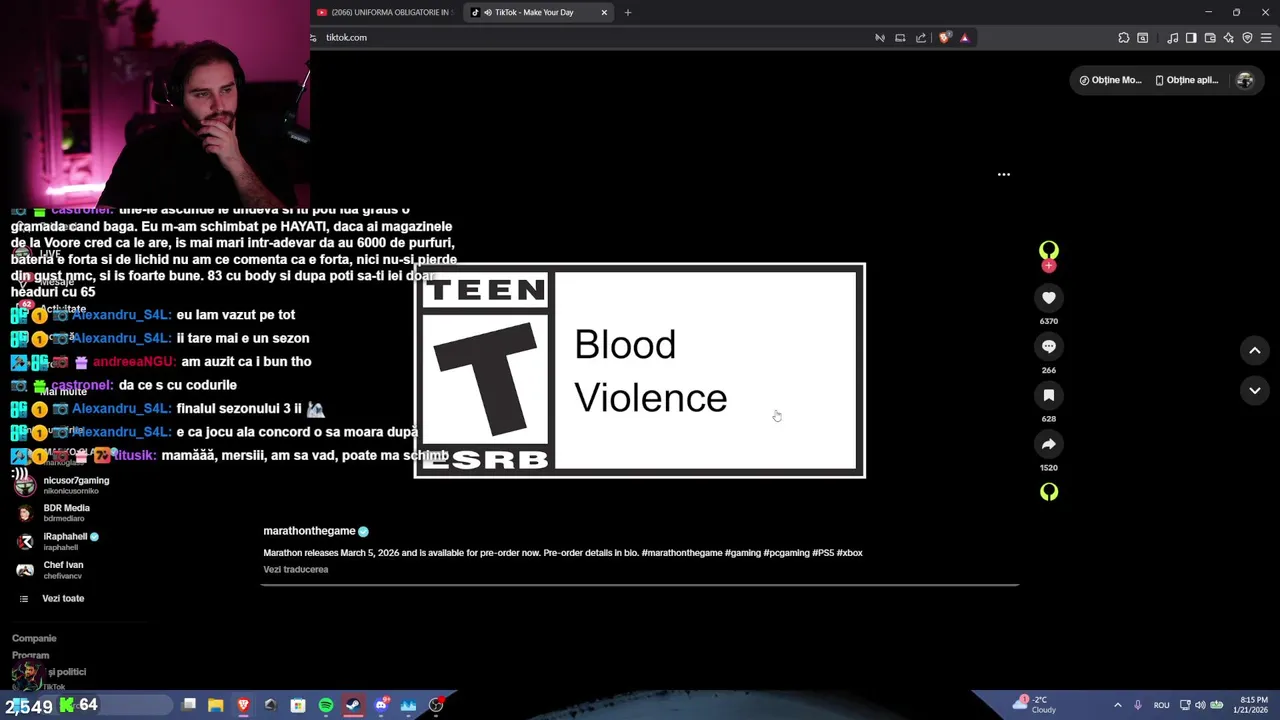Share the video using the arrow icon
Image resolution: width=1280 pixels, height=720 pixels.
tap(1049, 444)
